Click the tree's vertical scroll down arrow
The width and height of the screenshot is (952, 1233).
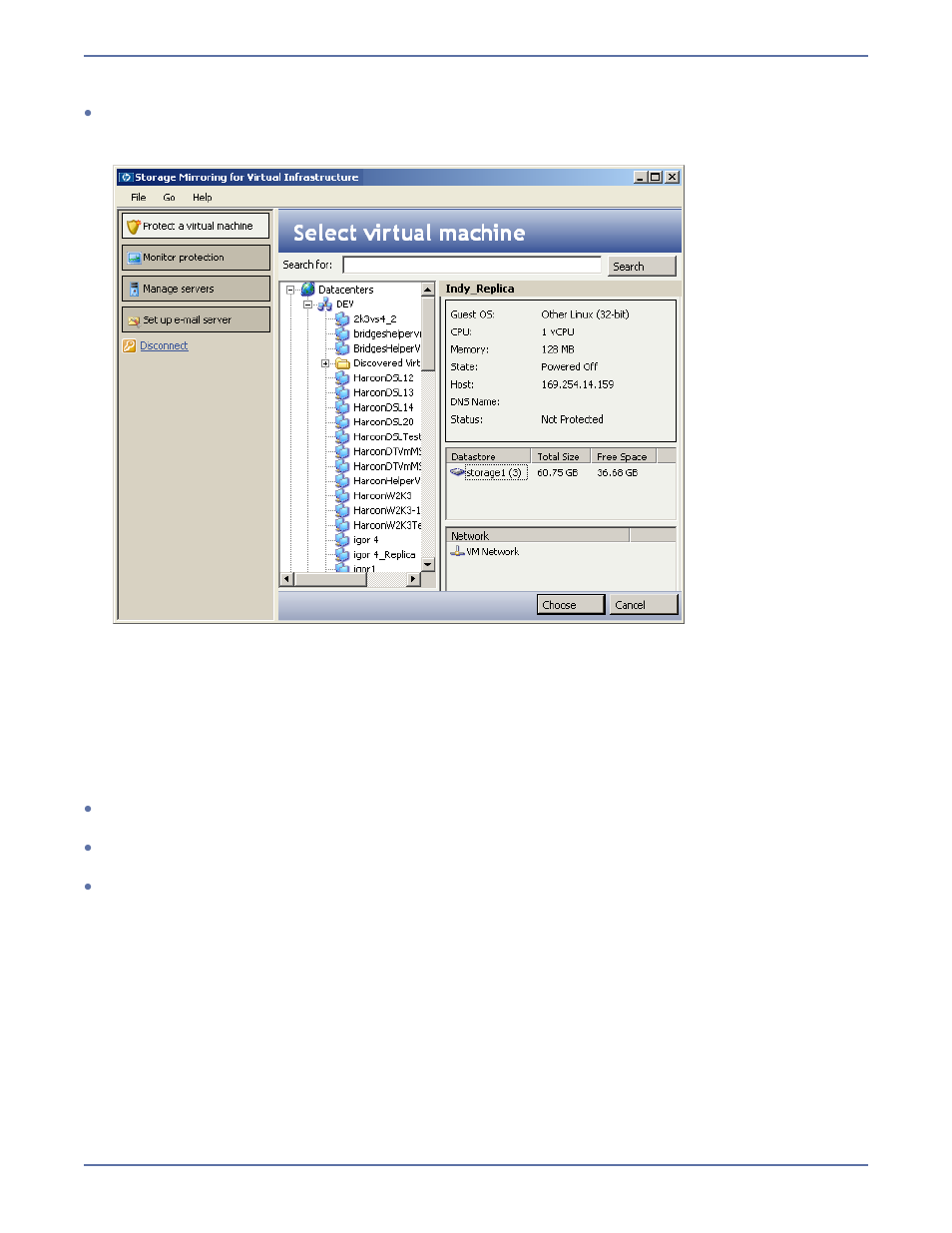tap(428, 565)
